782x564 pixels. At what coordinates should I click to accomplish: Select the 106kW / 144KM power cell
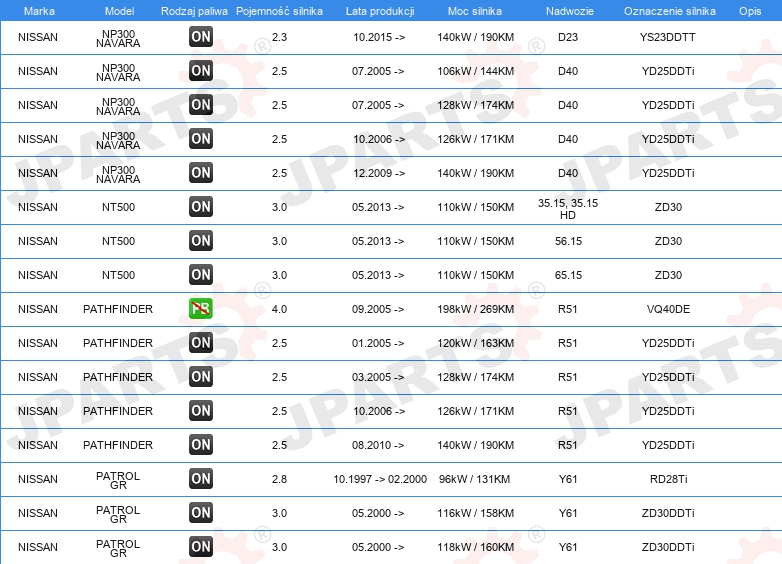point(476,71)
